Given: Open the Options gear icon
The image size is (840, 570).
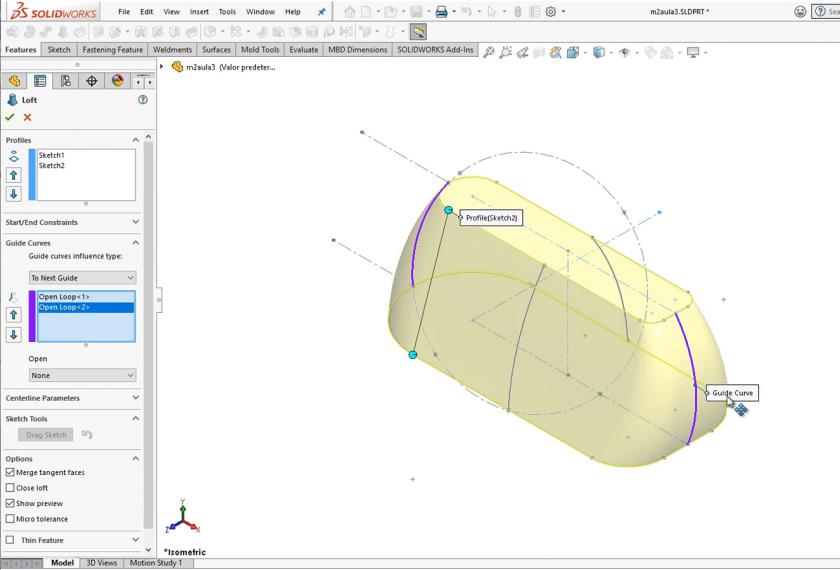Looking at the screenshot, I should (x=550, y=12).
